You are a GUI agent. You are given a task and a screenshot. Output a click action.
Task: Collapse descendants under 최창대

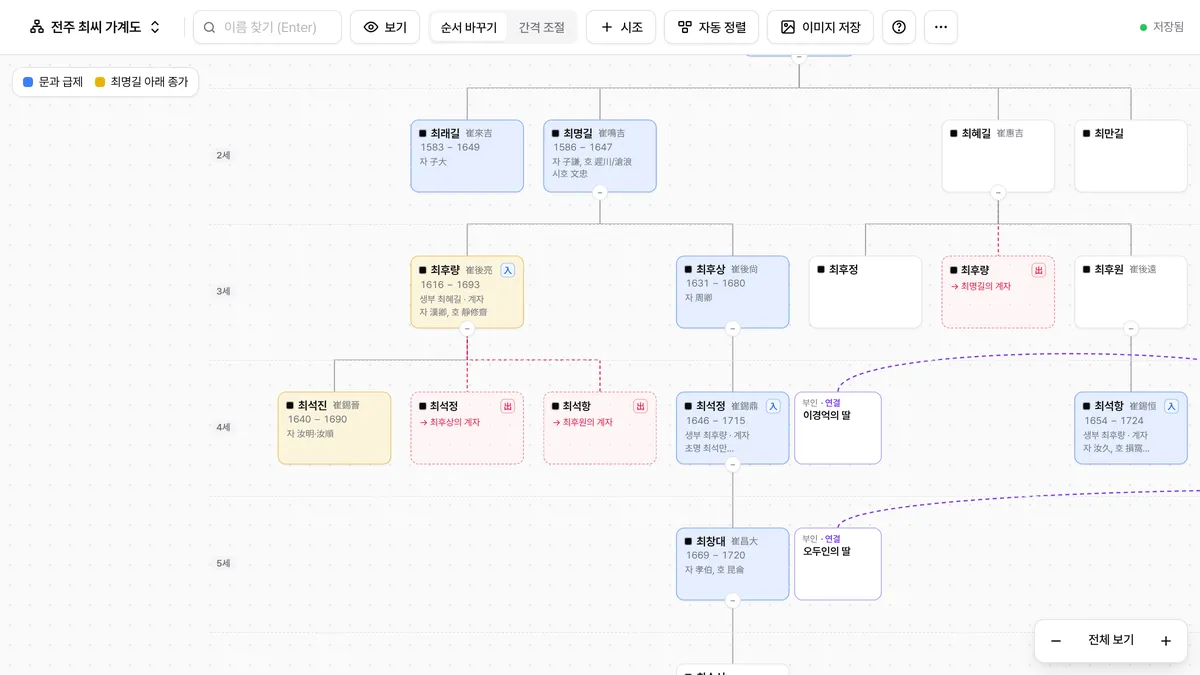point(733,600)
